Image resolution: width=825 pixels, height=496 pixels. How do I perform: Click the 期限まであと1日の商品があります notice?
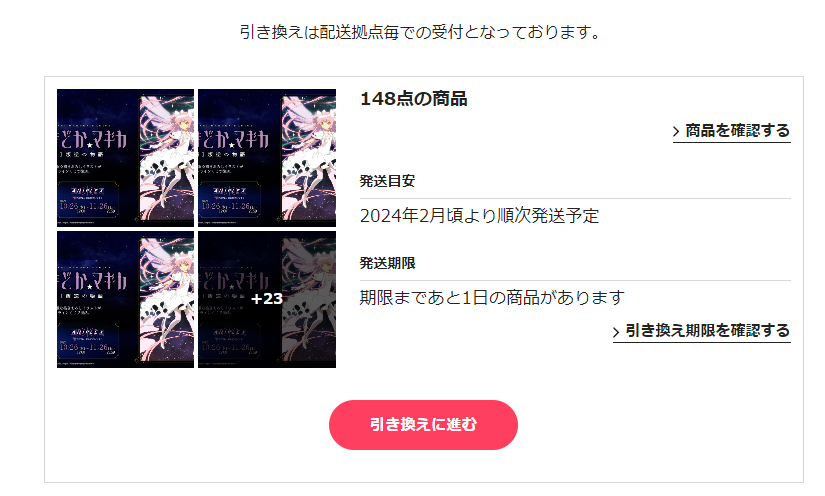pyautogui.click(x=492, y=298)
